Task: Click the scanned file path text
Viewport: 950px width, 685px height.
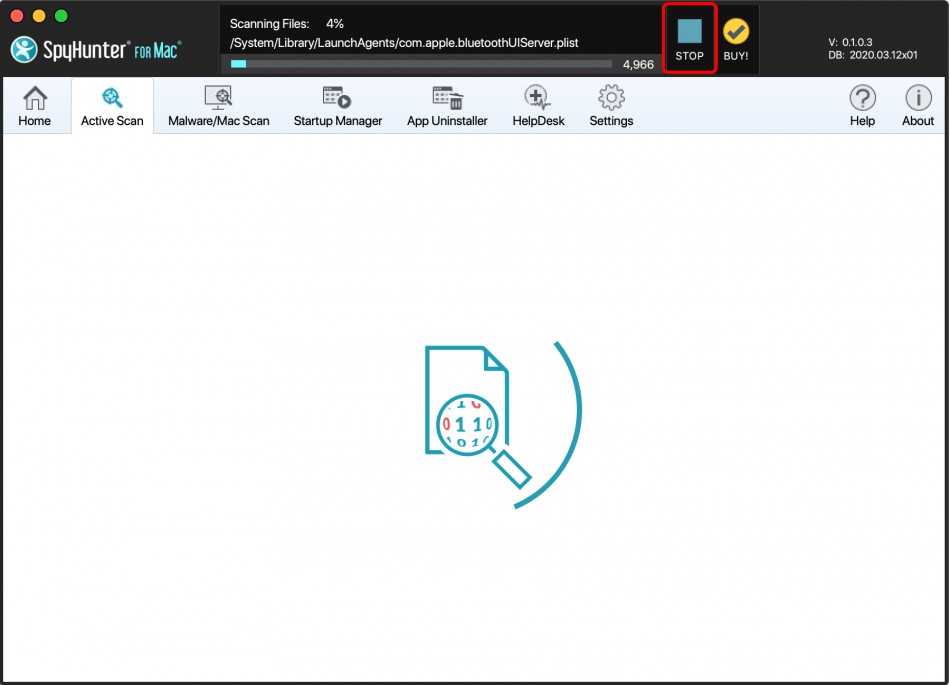Action: click(x=404, y=43)
